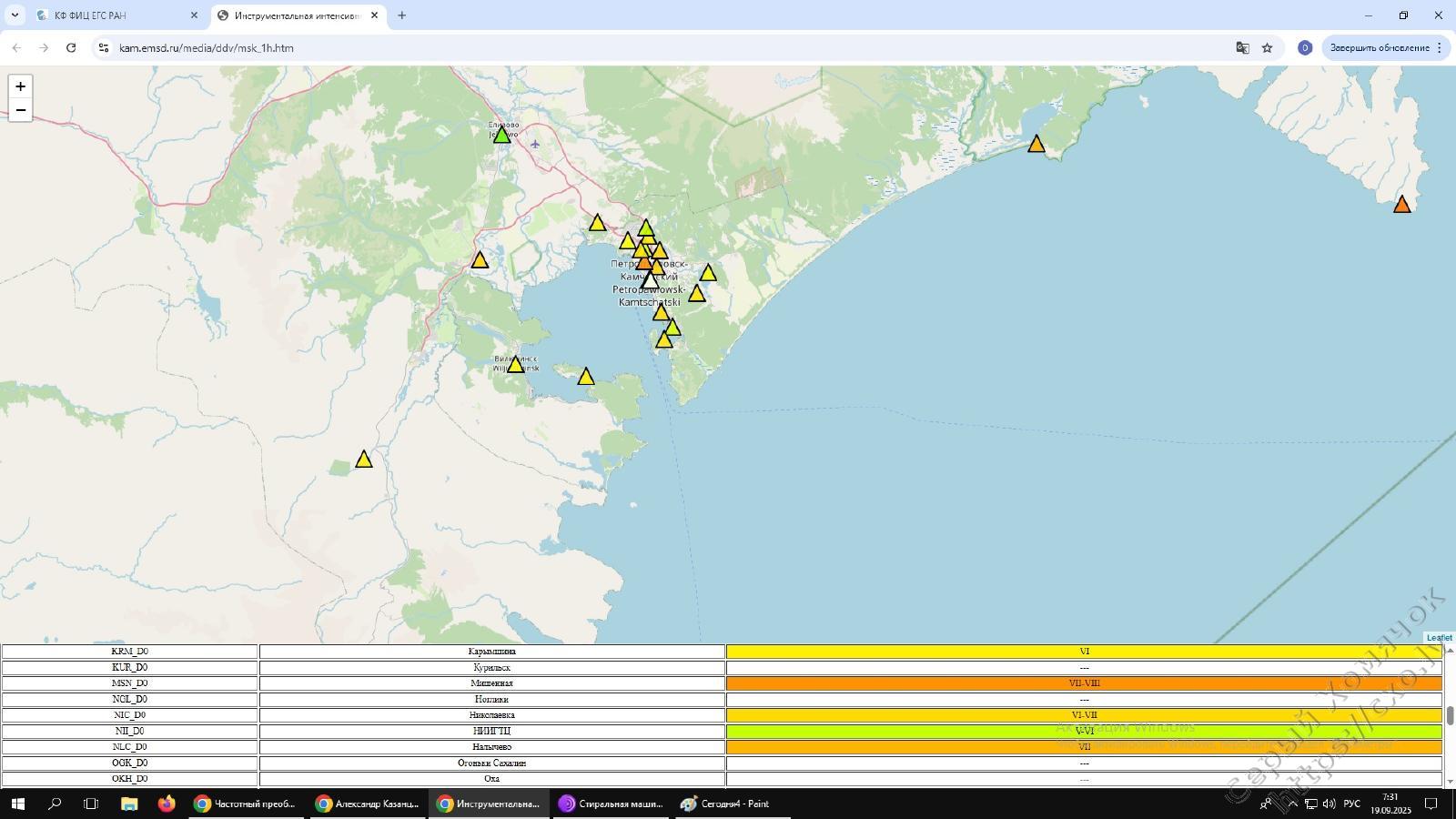Viewport: 1456px width, 819px height.
Task: Toggle the РУС keyboard language indicator
Action: click(1352, 804)
